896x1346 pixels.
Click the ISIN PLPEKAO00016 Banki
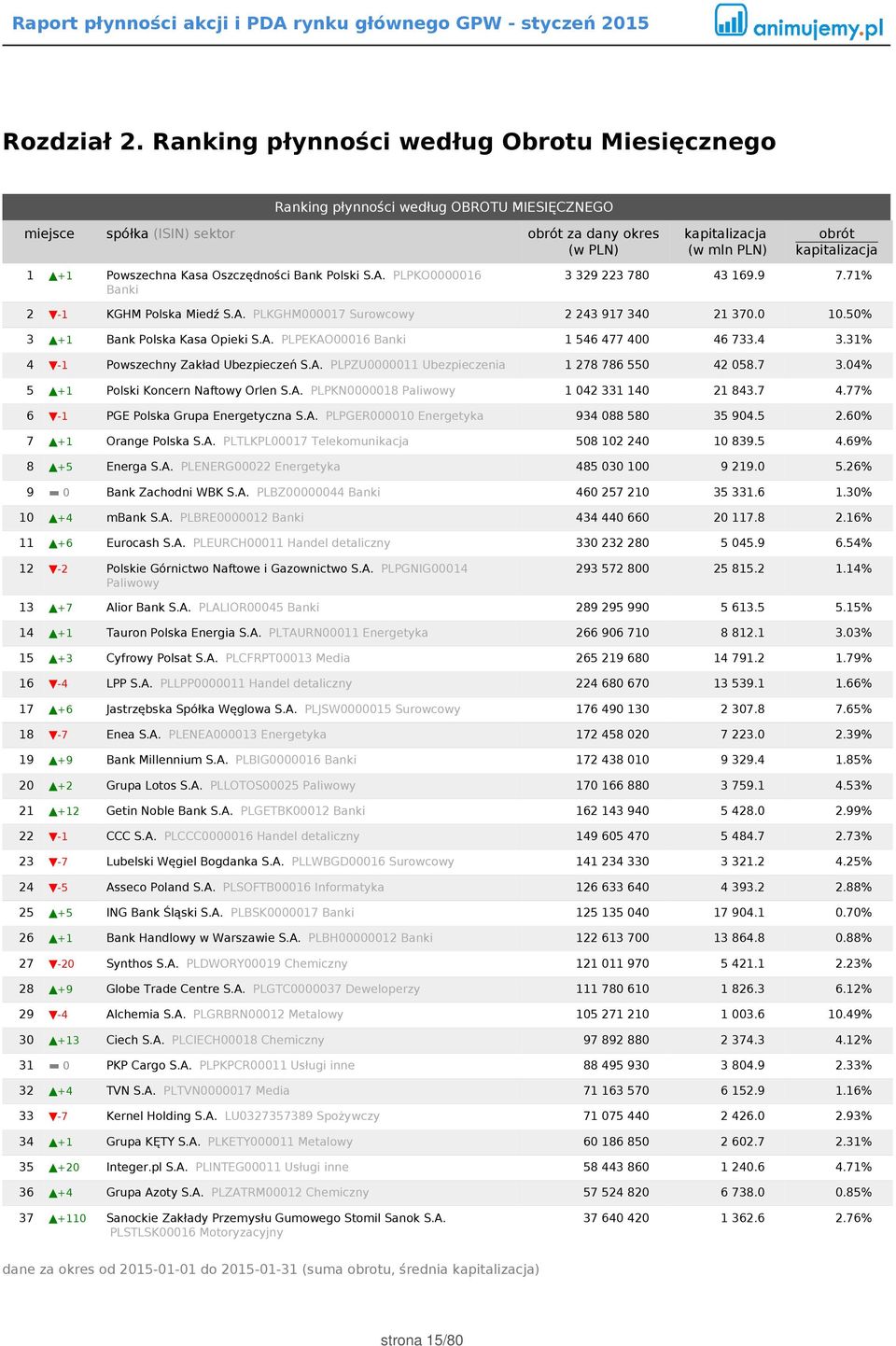click(343, 340)
